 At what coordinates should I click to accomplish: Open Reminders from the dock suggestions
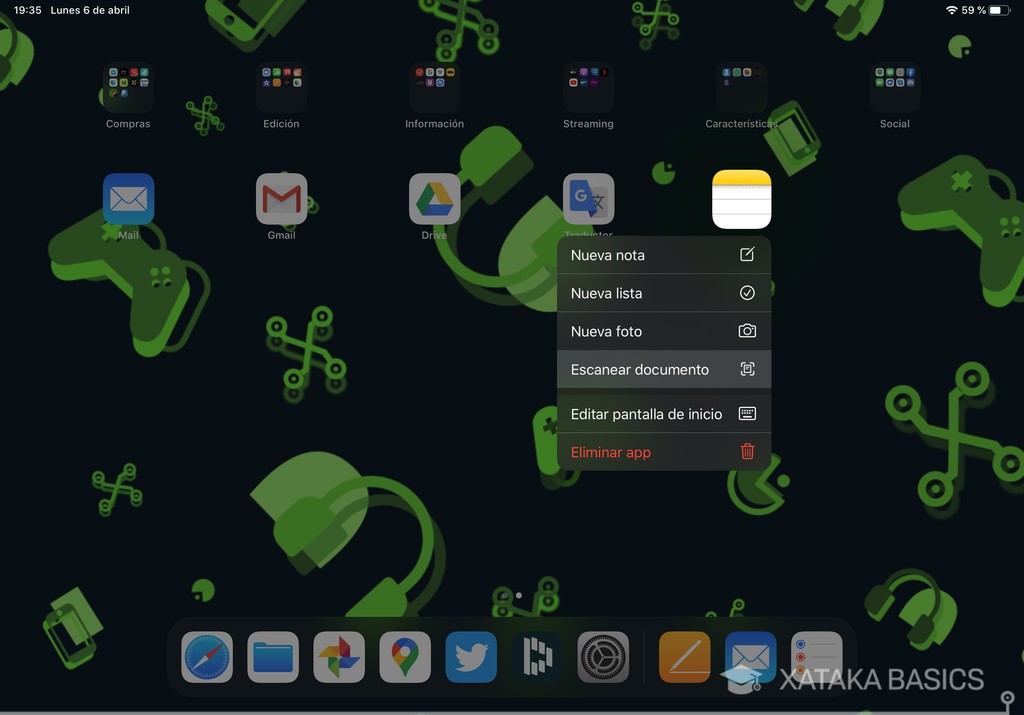[815, 657]
